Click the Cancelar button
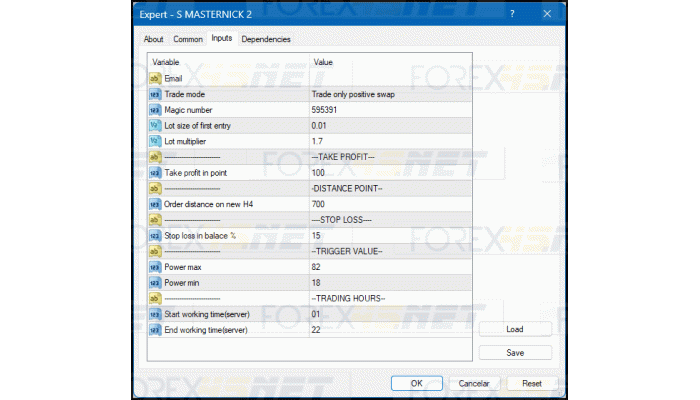The image size is (700, 400). [x=474, y=383]
